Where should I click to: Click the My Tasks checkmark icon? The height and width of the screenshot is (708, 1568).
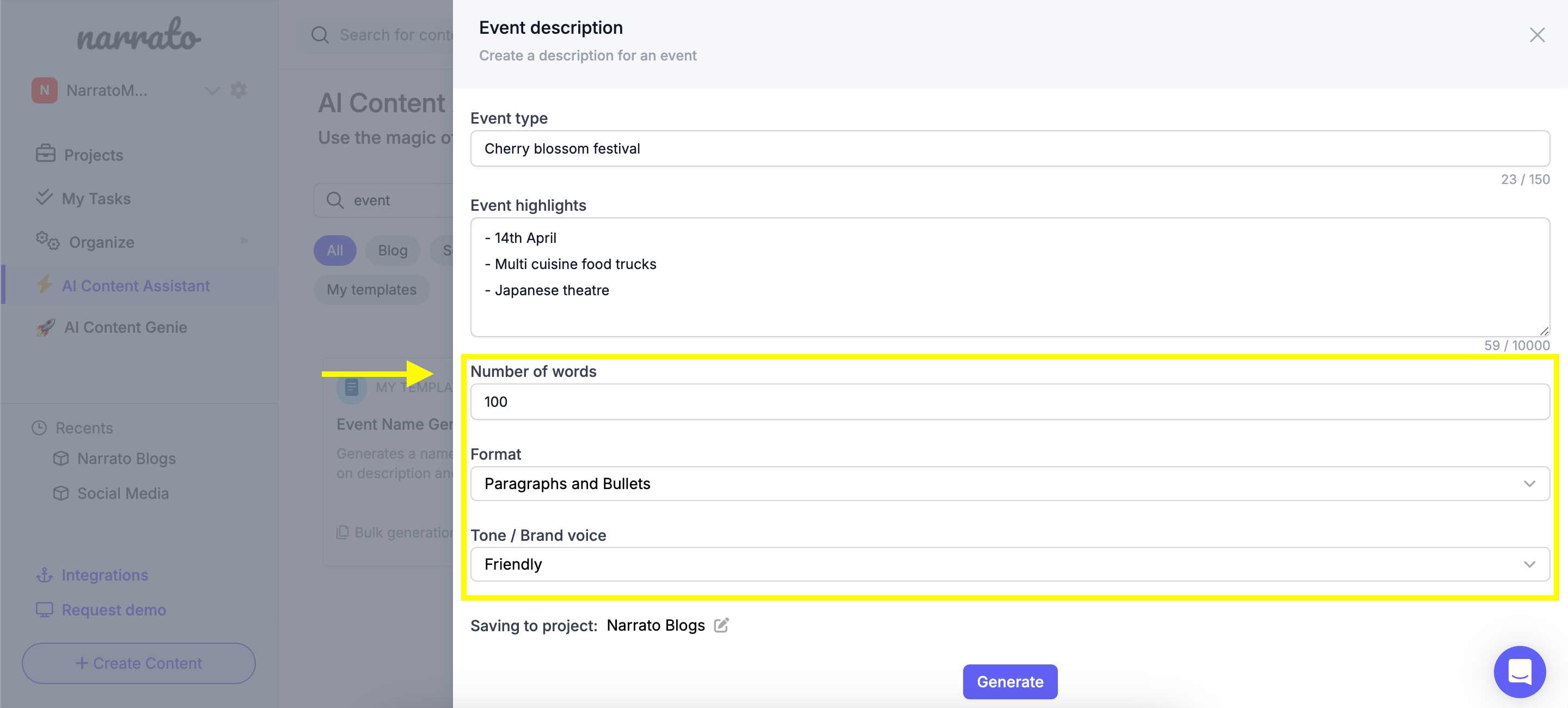click(x=44, y=197)
